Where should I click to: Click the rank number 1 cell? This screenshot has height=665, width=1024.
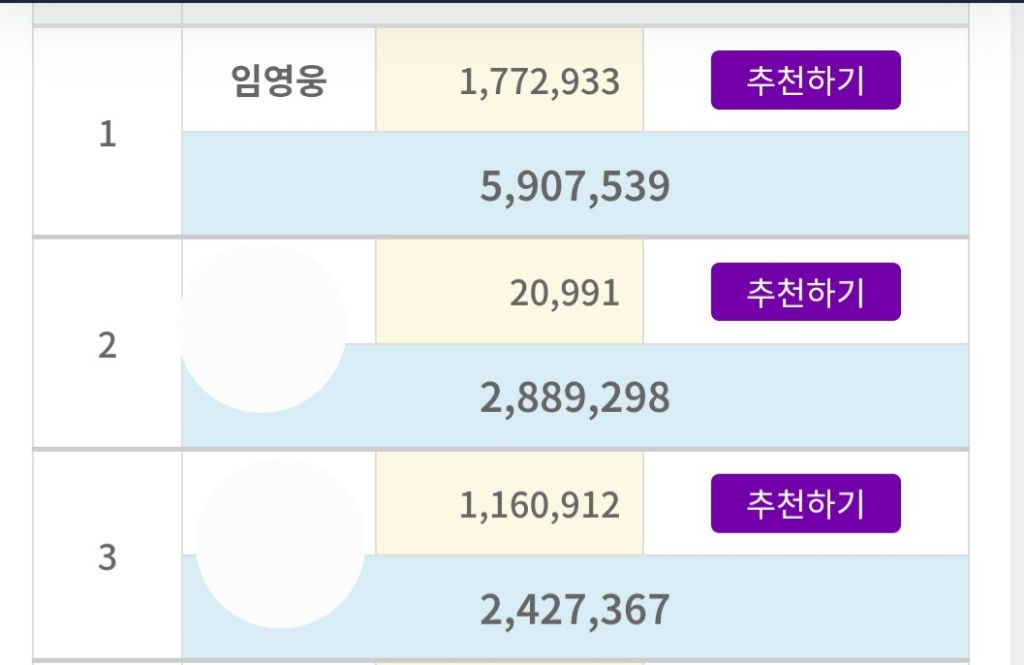107,133
